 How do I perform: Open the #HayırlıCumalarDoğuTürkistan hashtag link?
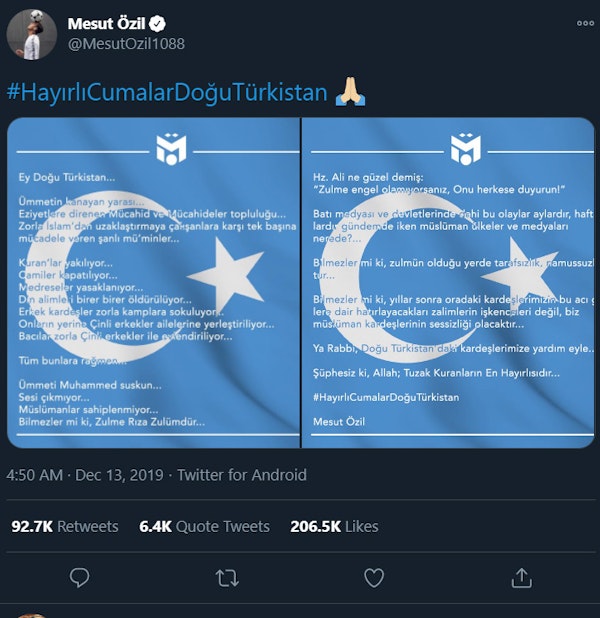pos(167,92)
